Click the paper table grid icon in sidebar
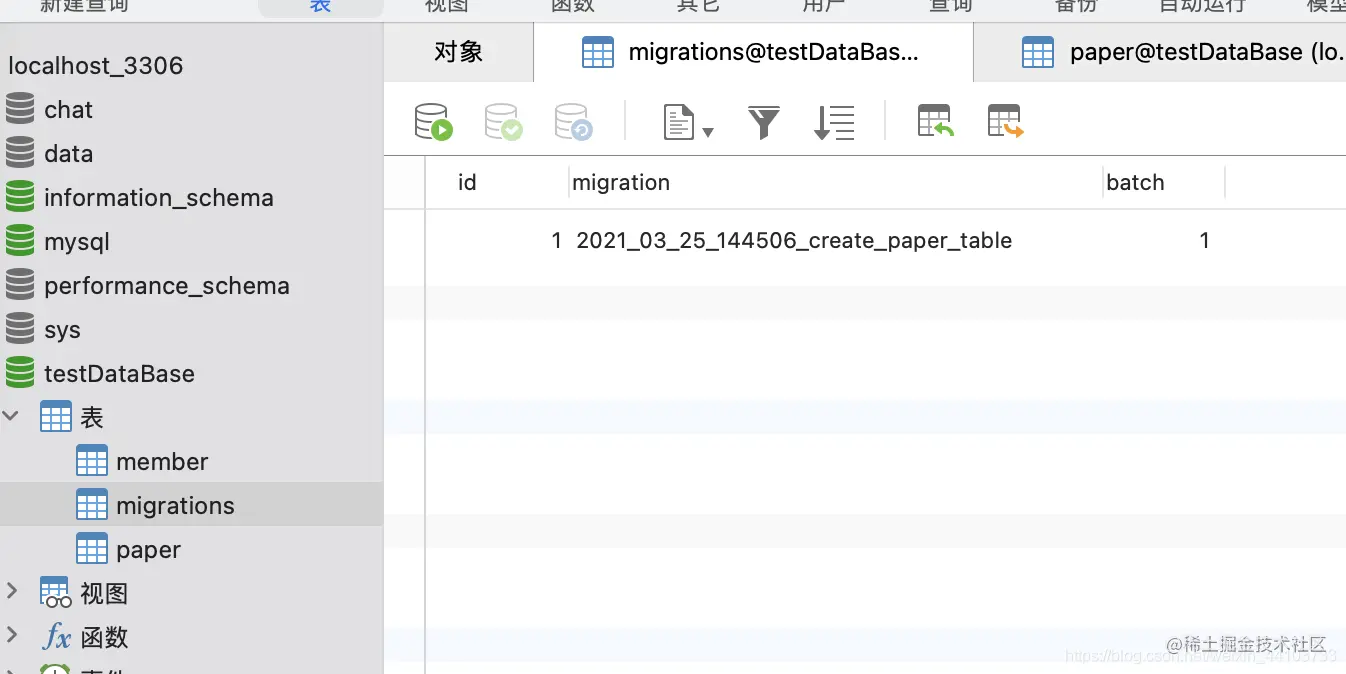The height and width of the screenshot is (674, 1346). coord(92,549)
